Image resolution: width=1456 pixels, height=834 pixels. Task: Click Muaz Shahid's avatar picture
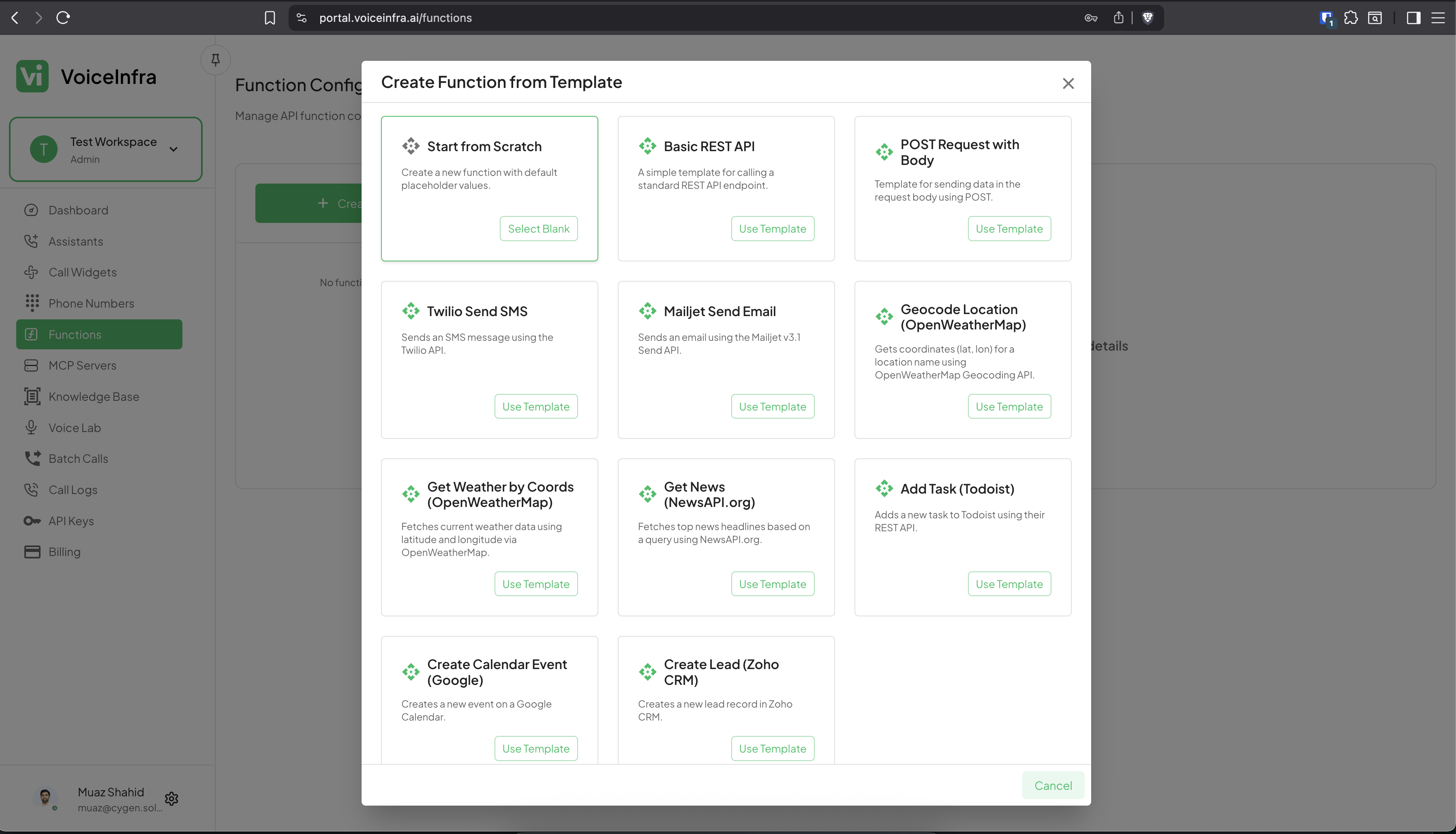pos(45,797)
